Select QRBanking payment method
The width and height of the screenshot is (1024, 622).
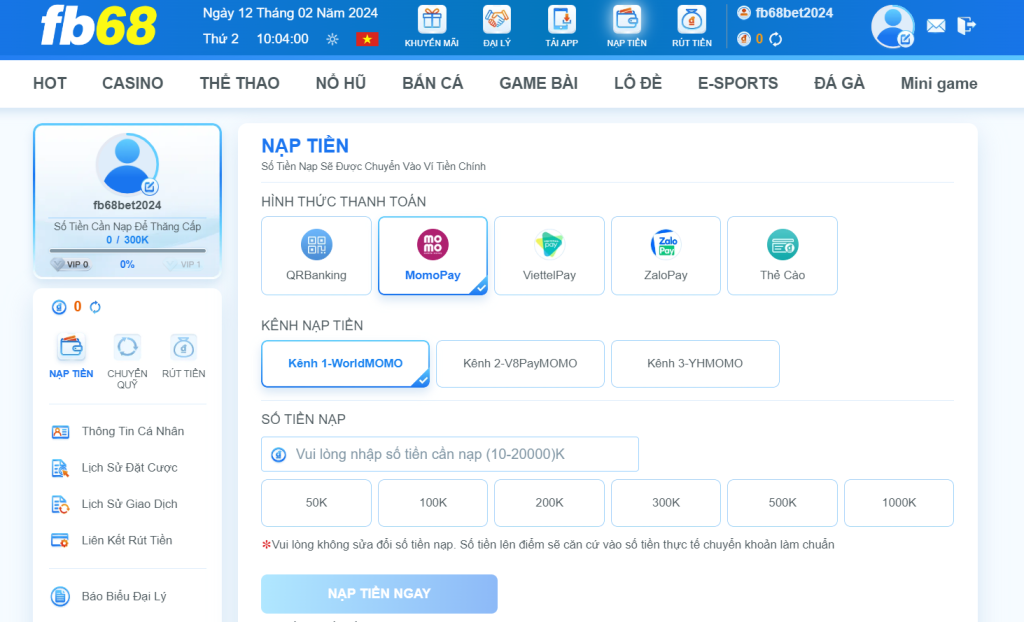[316, 256]
